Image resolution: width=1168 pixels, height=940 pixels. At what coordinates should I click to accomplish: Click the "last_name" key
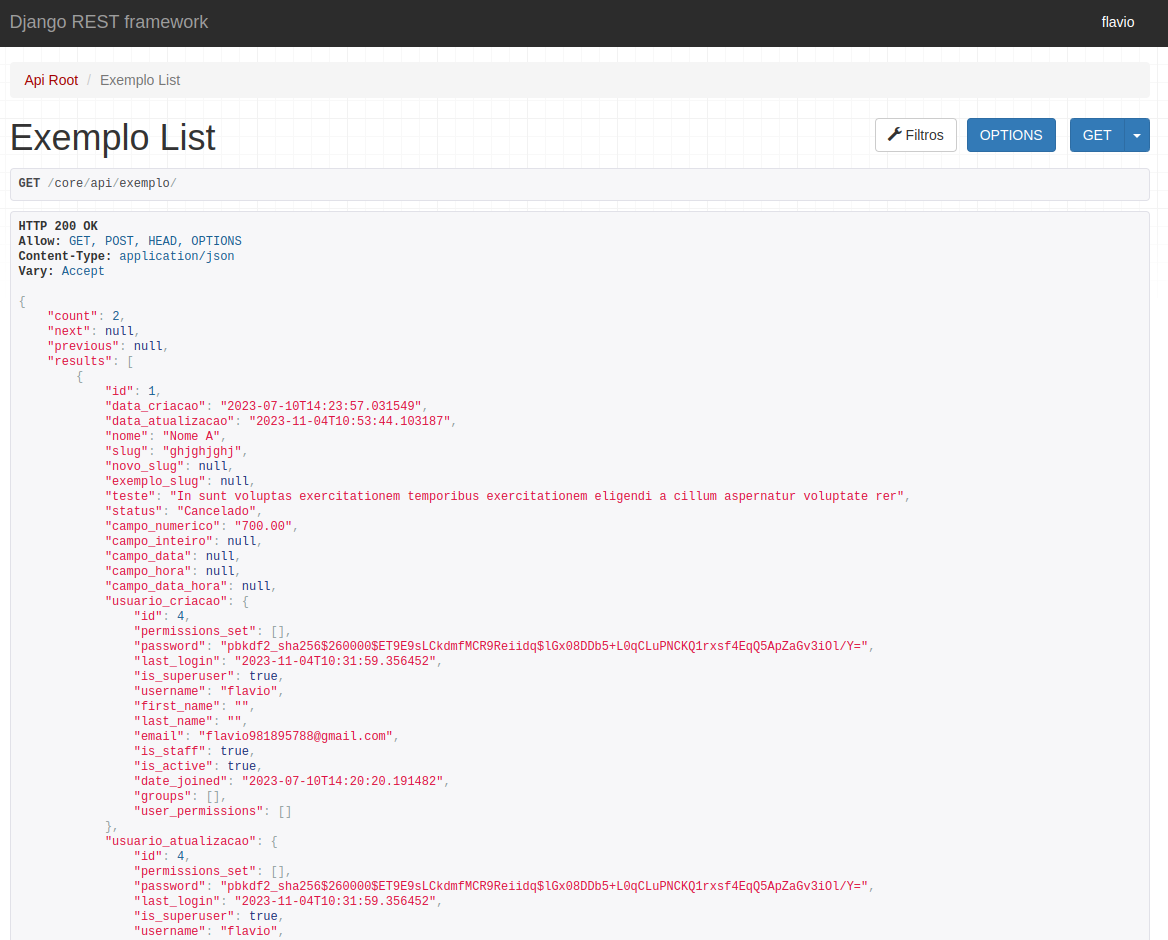(x=173, y=721)
